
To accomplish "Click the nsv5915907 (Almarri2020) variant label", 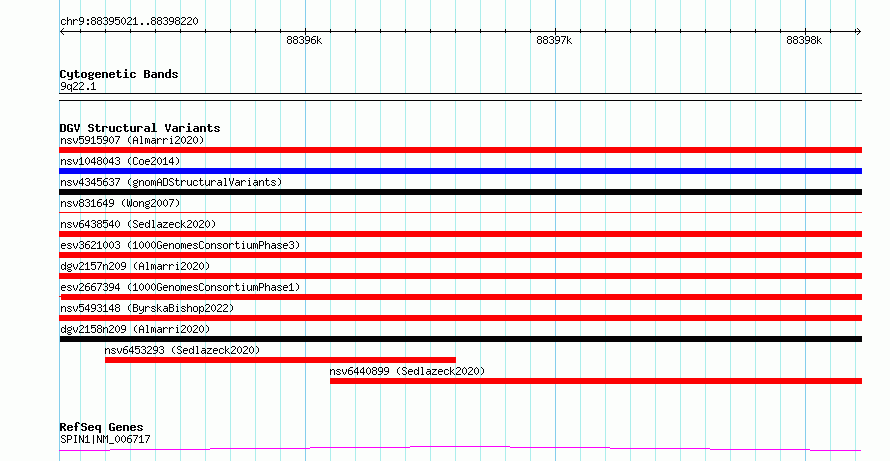I will click(132, 140).
